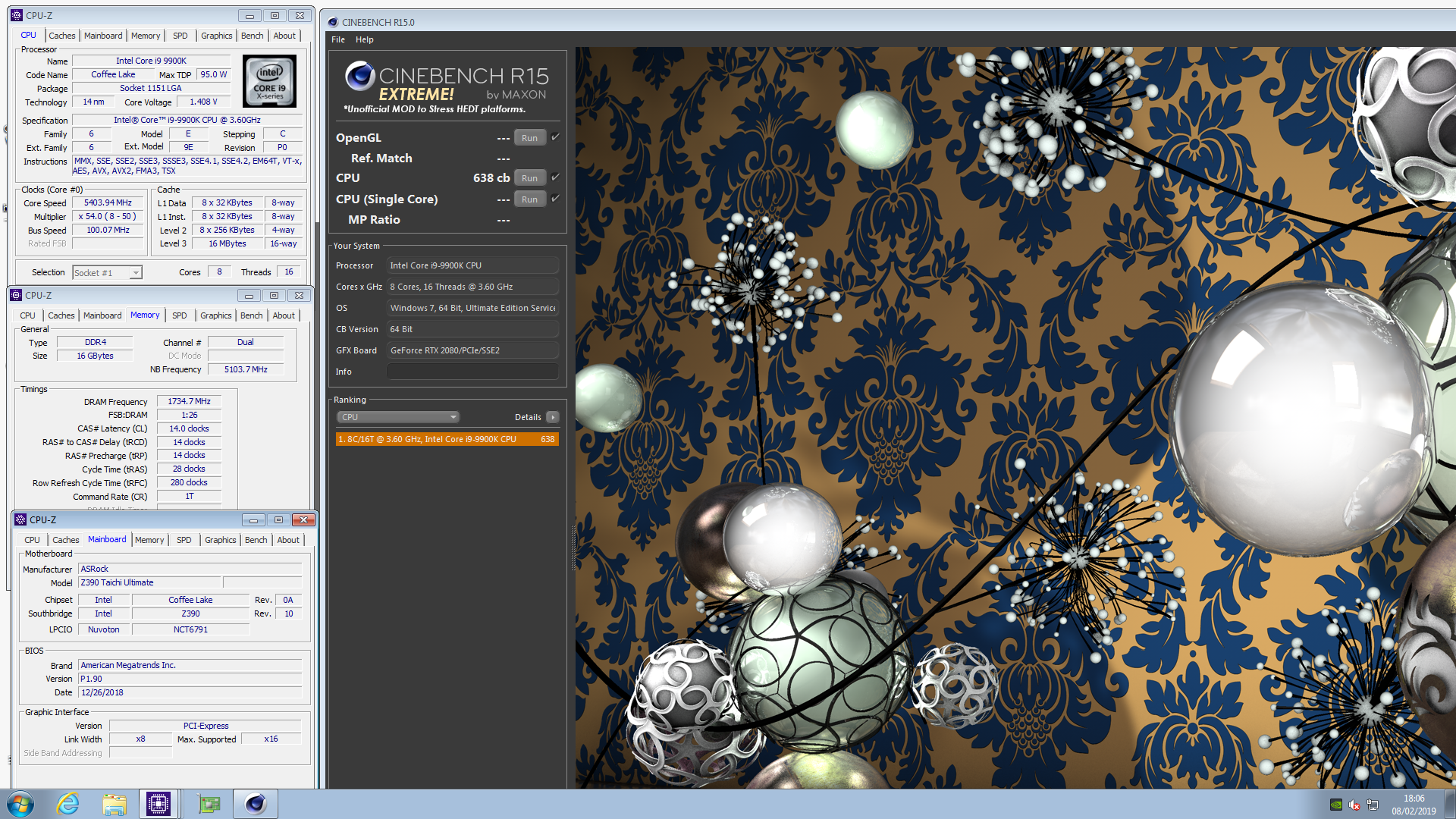This screenshot has width=1456, height=819.
Task: Run the CPU (Single Core) benchmark
Action: point(529,199)
